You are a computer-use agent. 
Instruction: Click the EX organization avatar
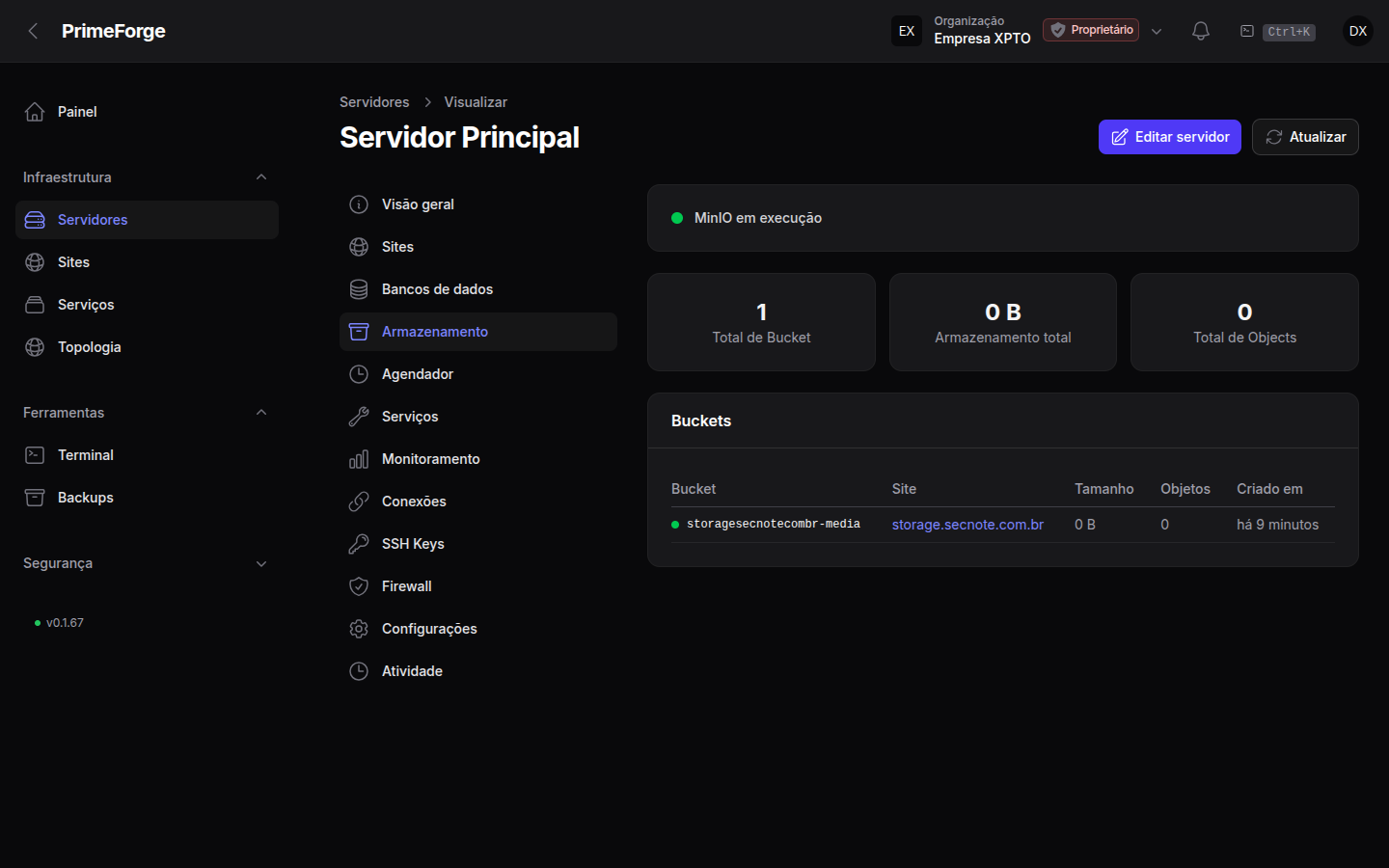[x=907, y=31]
